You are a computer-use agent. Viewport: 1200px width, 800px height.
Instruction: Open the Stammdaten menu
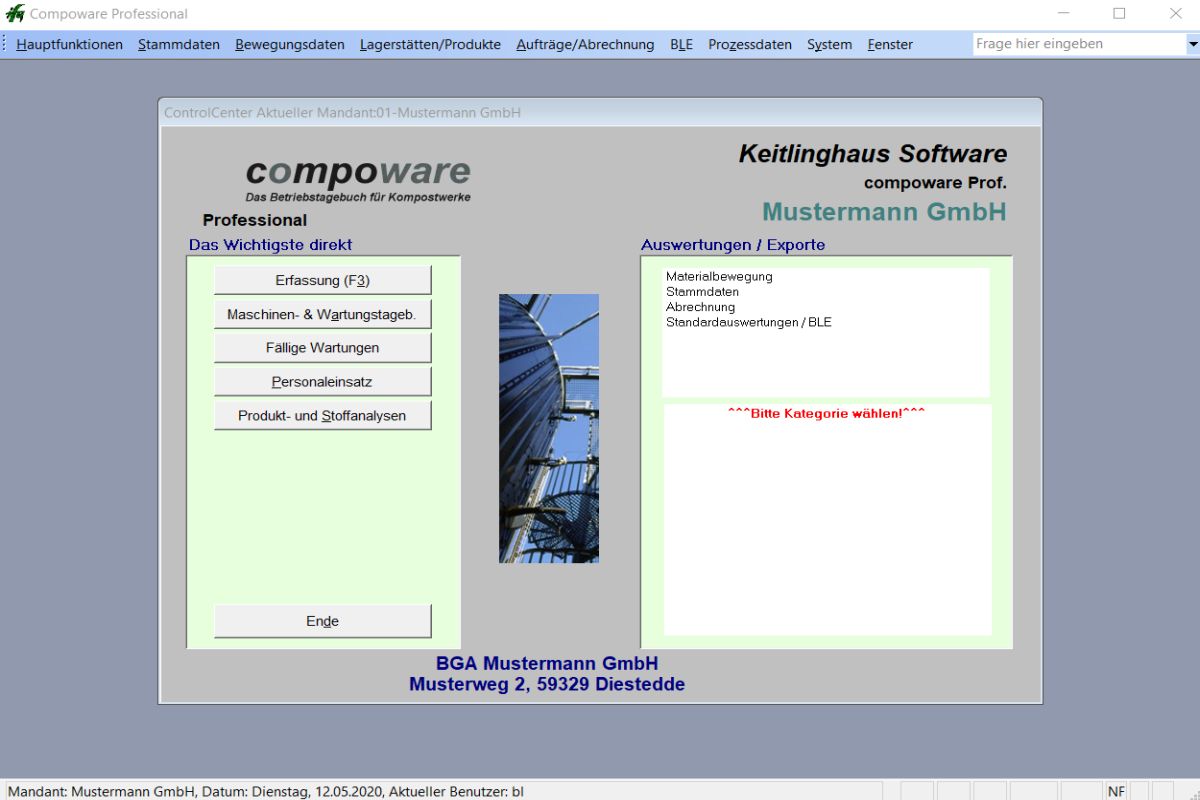179,44
